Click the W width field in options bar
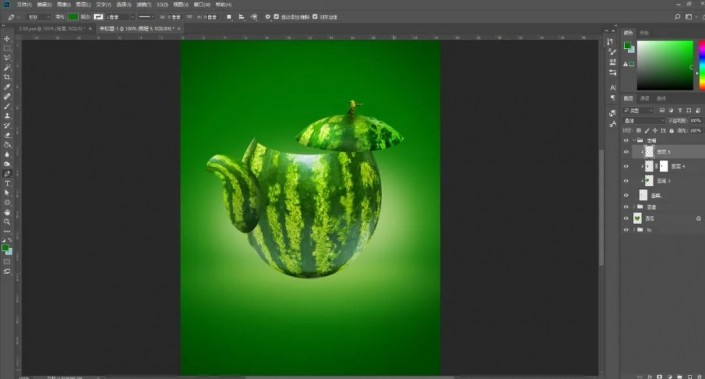The height and width of the screenshot is (379, 705). click(175, 17)
